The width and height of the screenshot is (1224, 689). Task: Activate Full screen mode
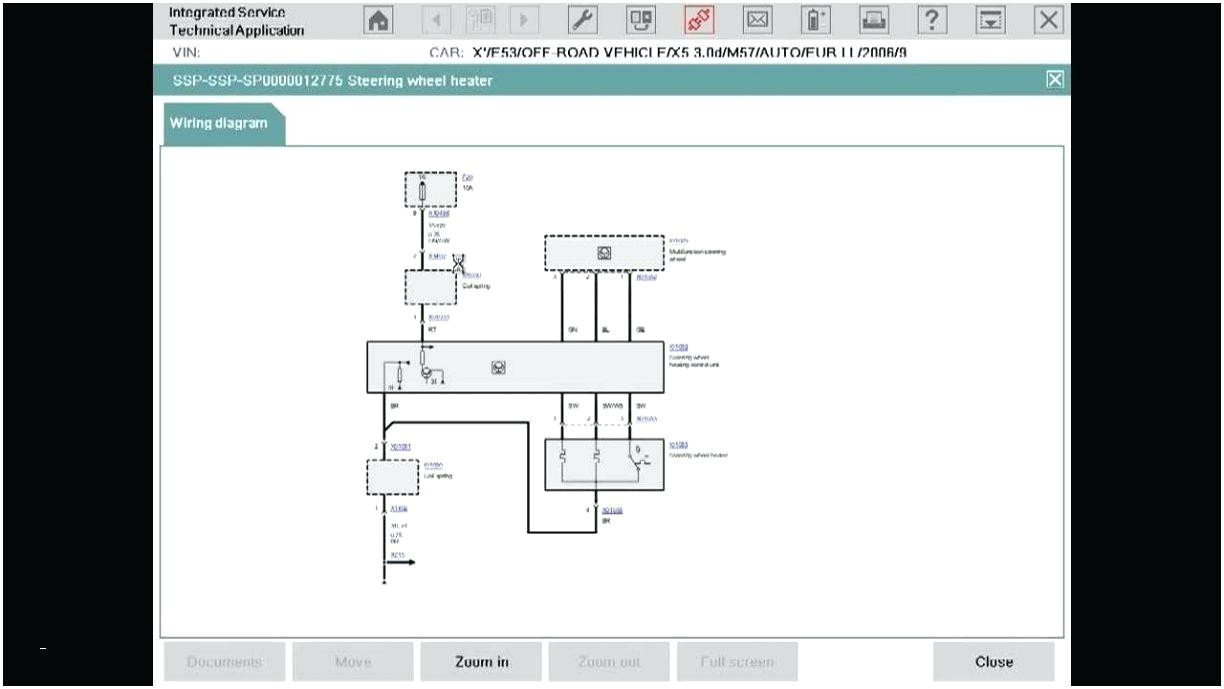point(736,661)
